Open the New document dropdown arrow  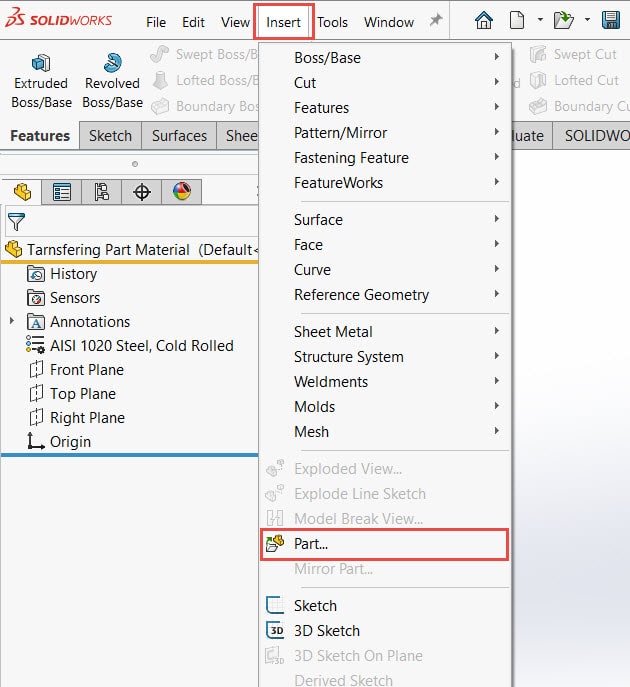tap(540, 20)
